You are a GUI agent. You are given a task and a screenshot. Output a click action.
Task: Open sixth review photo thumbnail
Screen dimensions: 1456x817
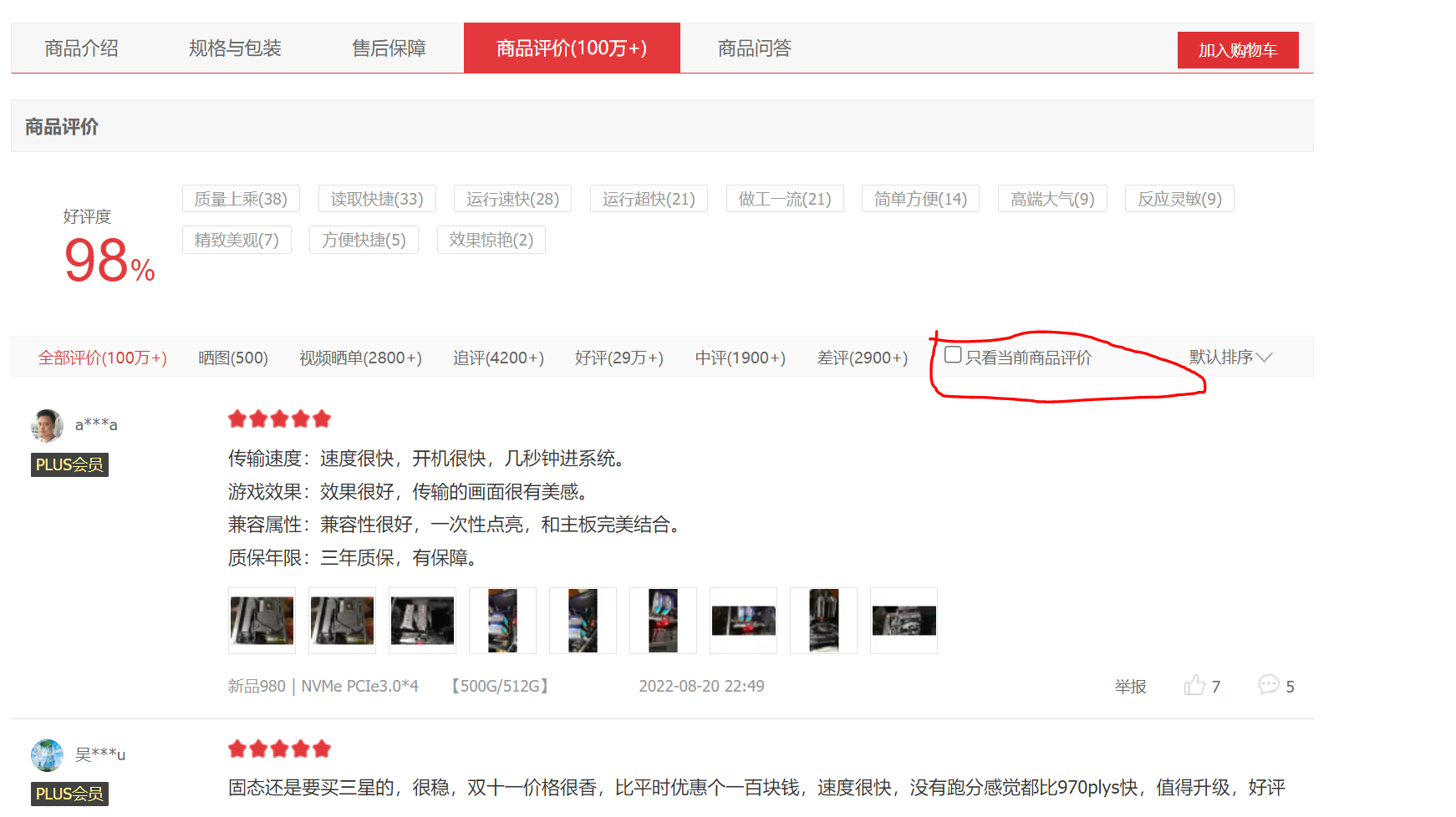click(x=663, y=621)
